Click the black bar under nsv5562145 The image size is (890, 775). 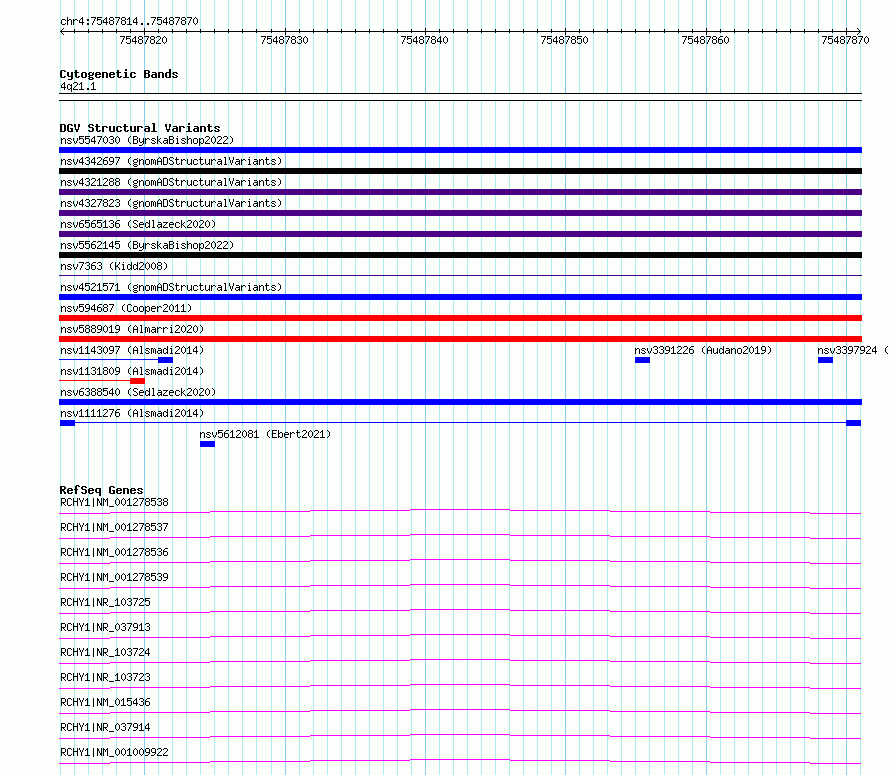(x=460, y=255)
